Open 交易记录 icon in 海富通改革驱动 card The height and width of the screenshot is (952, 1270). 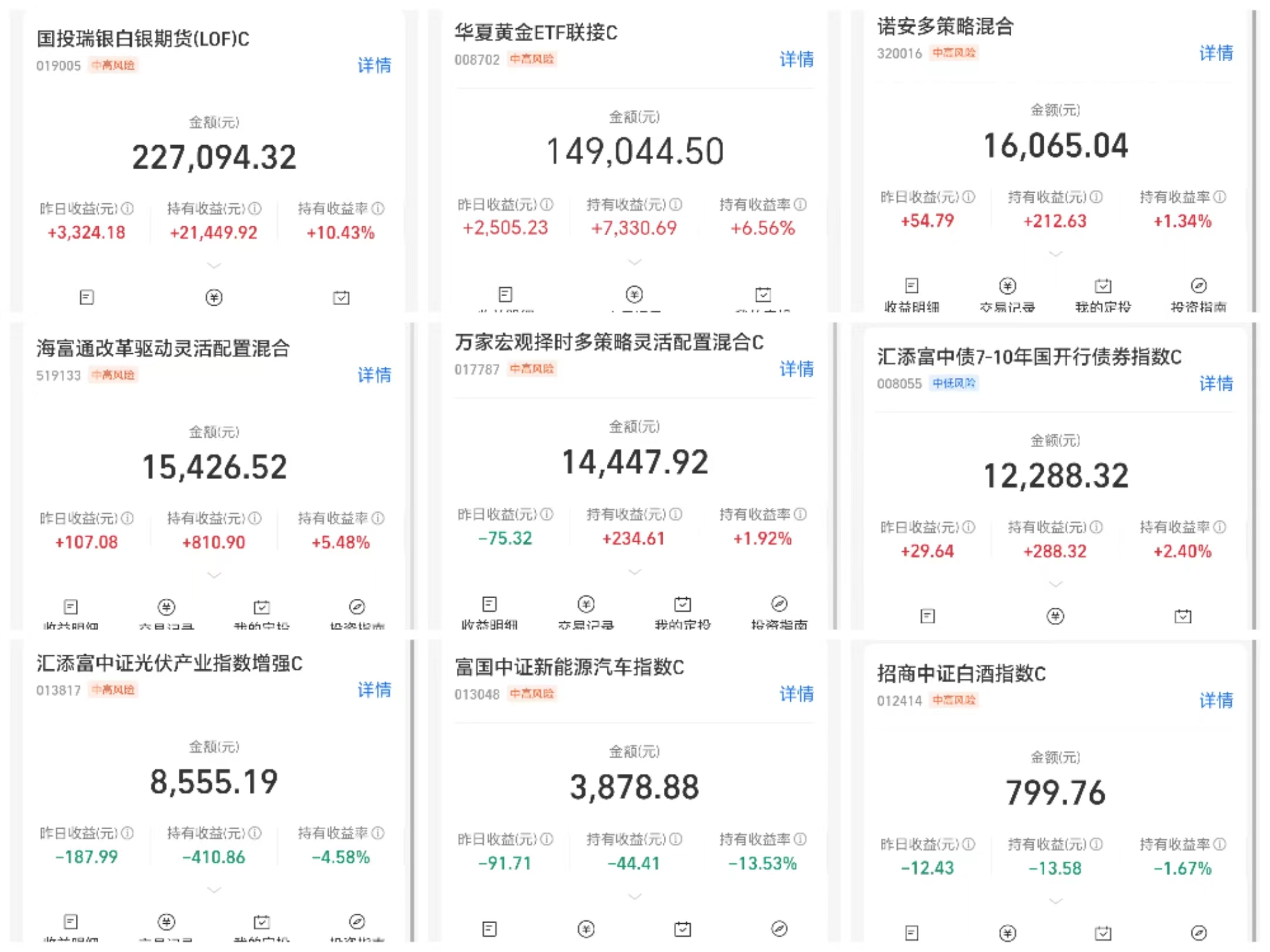tap(166, 606)
